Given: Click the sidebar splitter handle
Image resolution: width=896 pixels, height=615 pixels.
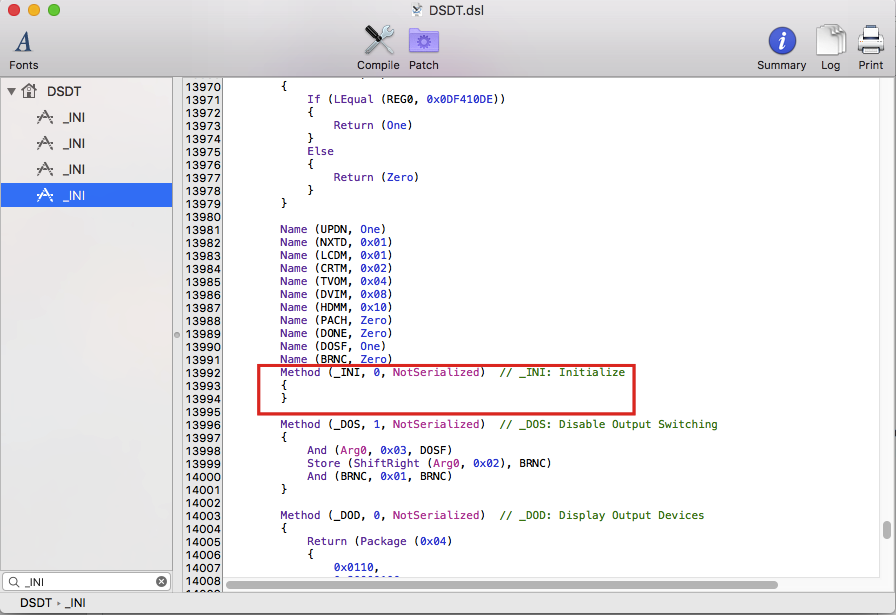Looking at the screenshot, I should point(176,334).
